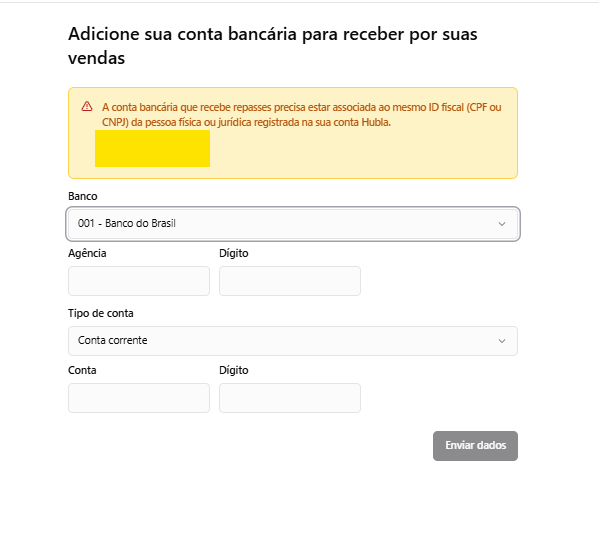Focus the Agência input field

click(139, 281)
